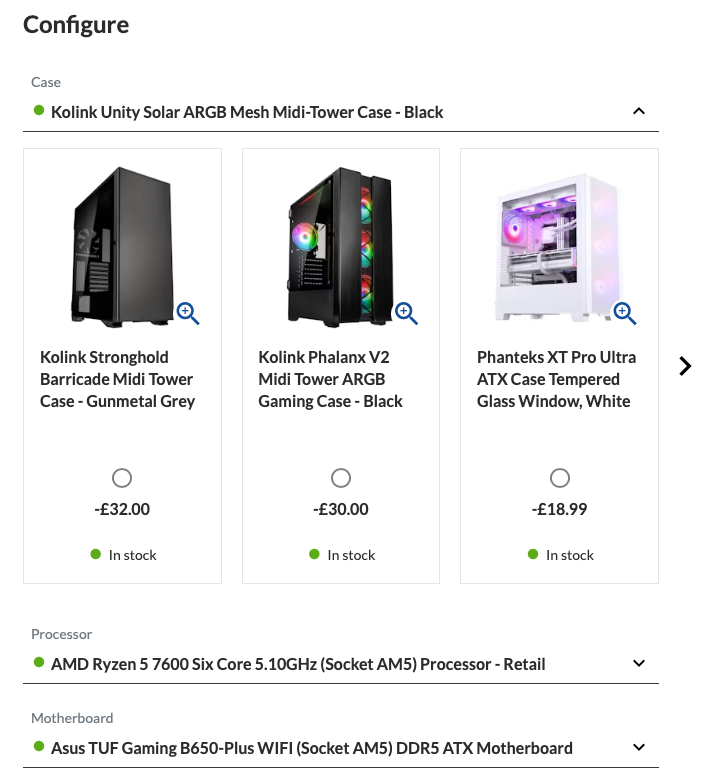Click selected Kolink Unity Solar ARGB case row

coord(341,112)
